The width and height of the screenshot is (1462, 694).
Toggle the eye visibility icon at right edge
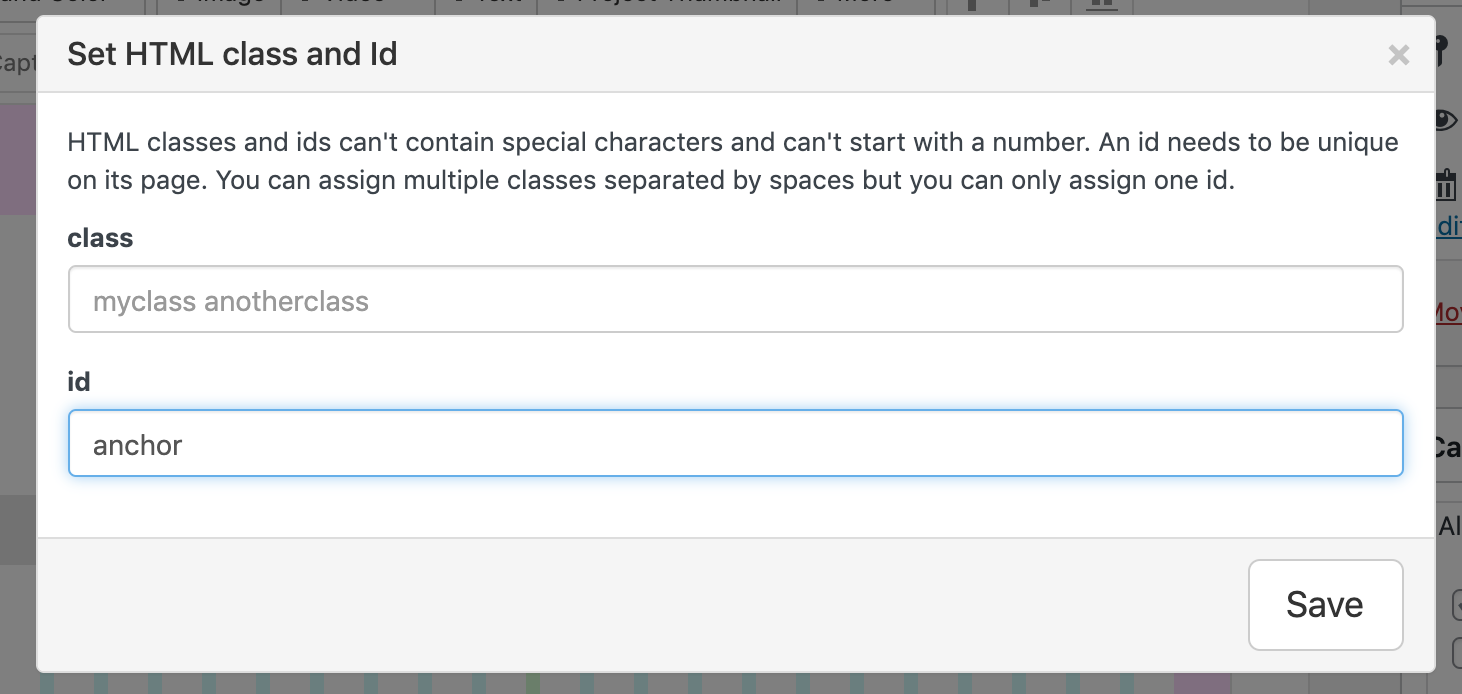[x=1446, y=120]
